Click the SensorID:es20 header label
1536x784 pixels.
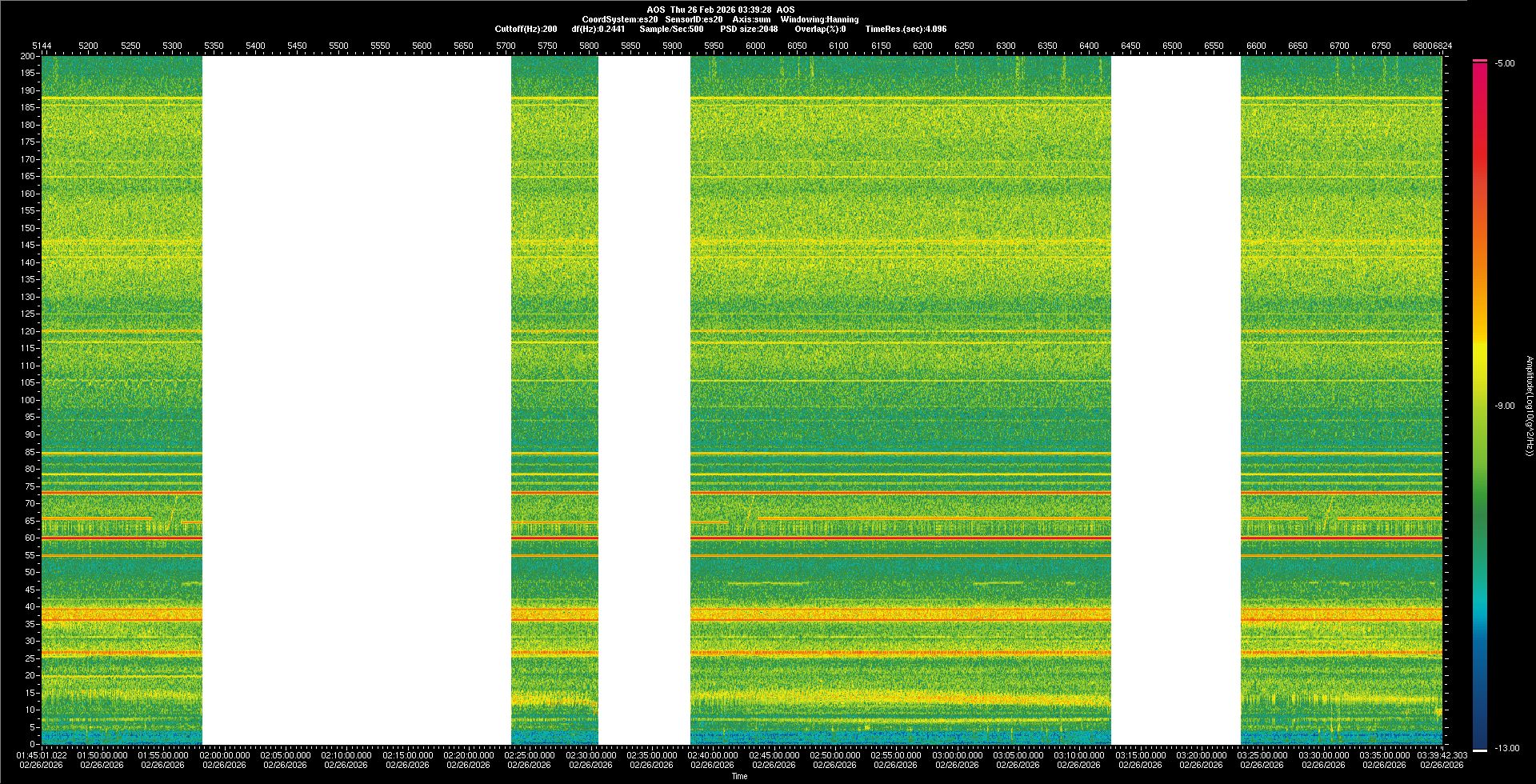pyautogui.click(x=694, y=19)
